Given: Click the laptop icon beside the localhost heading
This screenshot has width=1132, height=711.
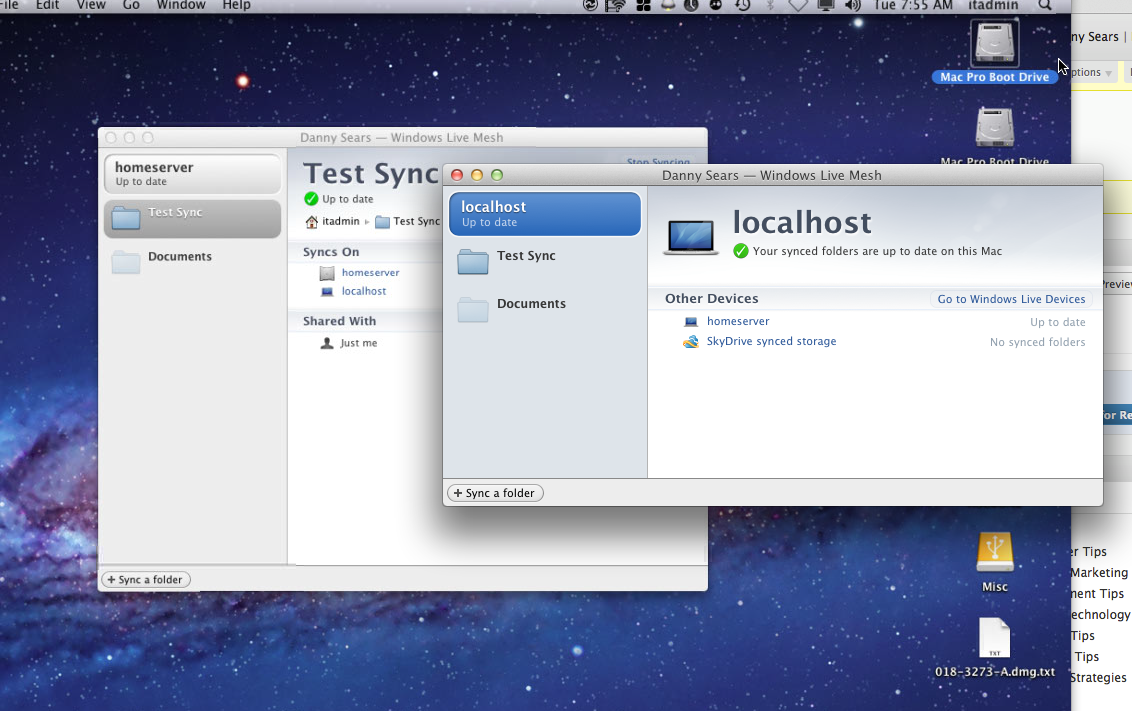Looking at the screenshot, I should (x=691, y=236).
